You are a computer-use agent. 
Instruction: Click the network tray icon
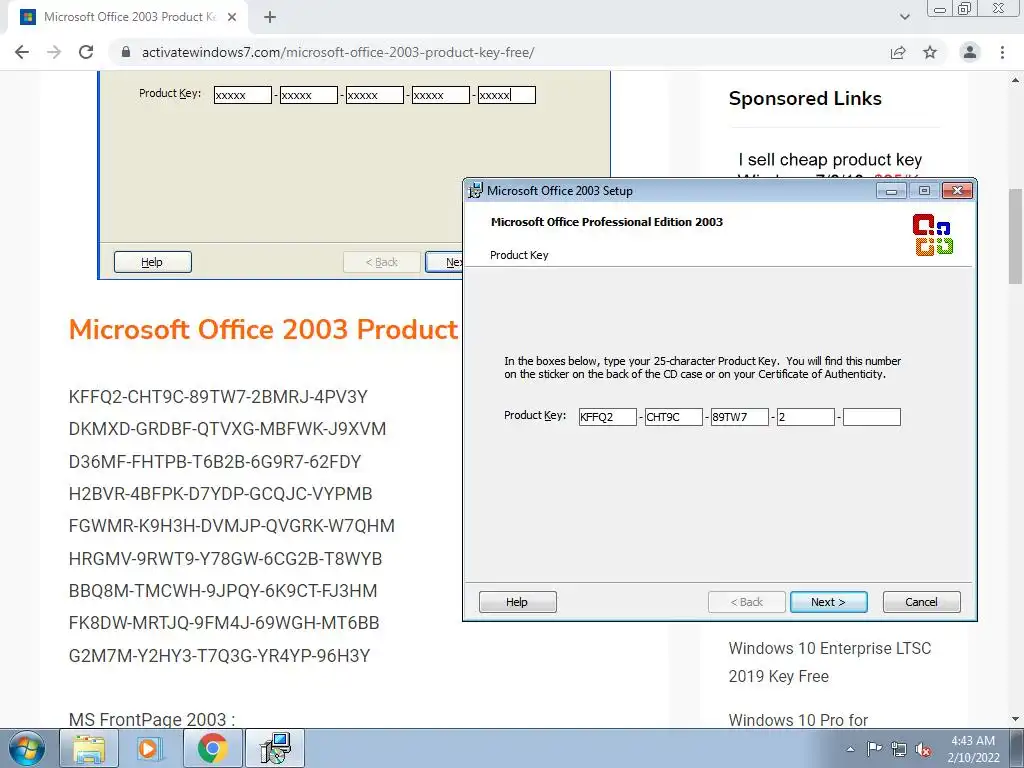click(899, 750)
